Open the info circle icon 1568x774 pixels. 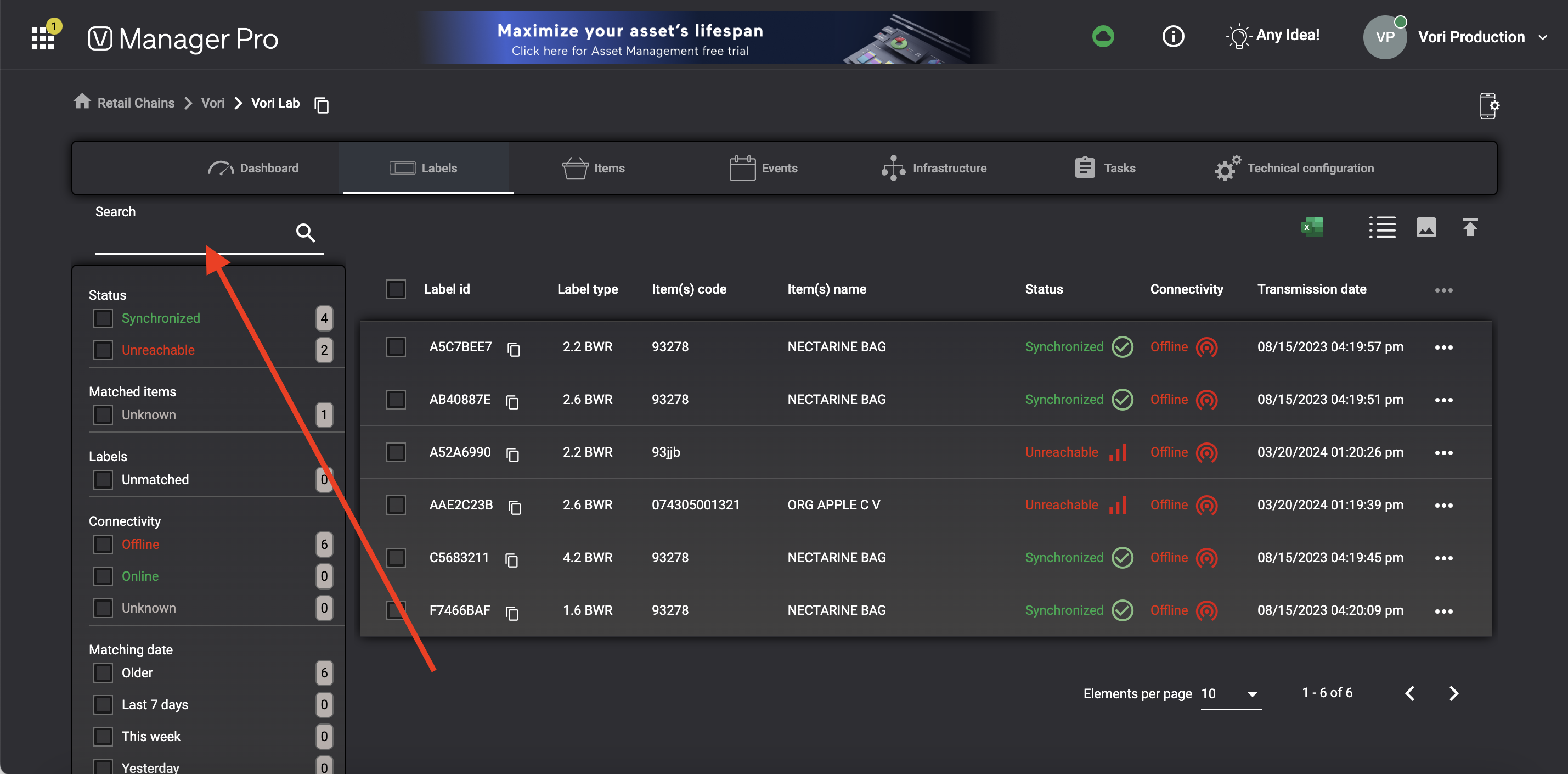(x=1172, y=37)
